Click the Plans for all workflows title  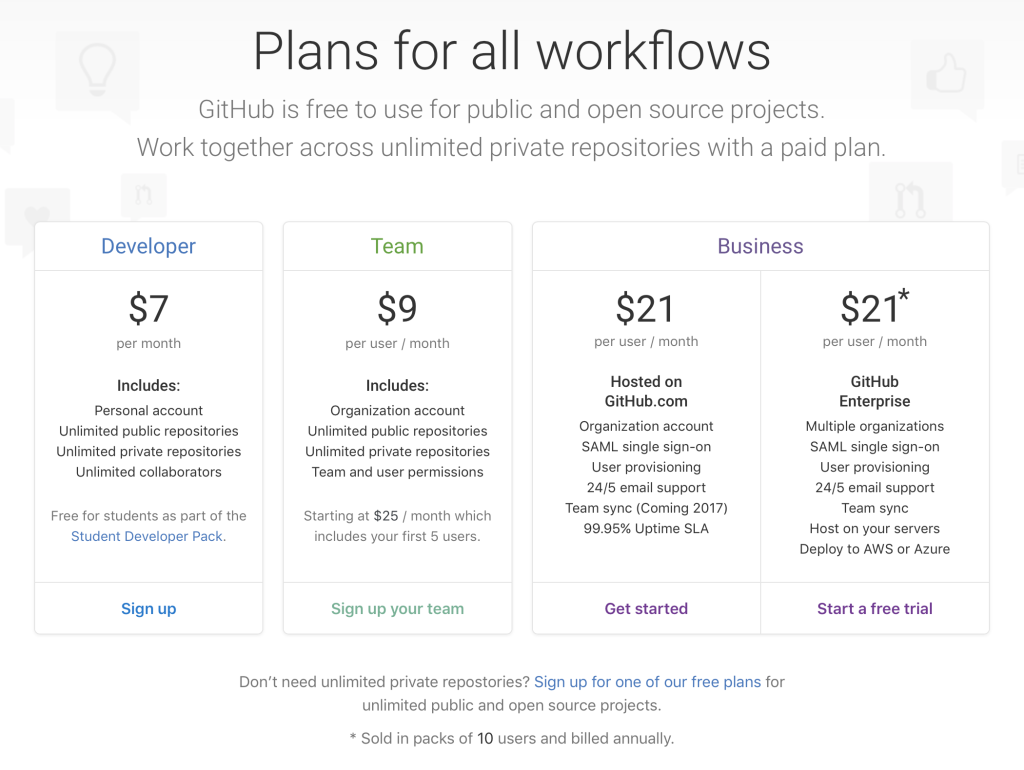[511, 51]
